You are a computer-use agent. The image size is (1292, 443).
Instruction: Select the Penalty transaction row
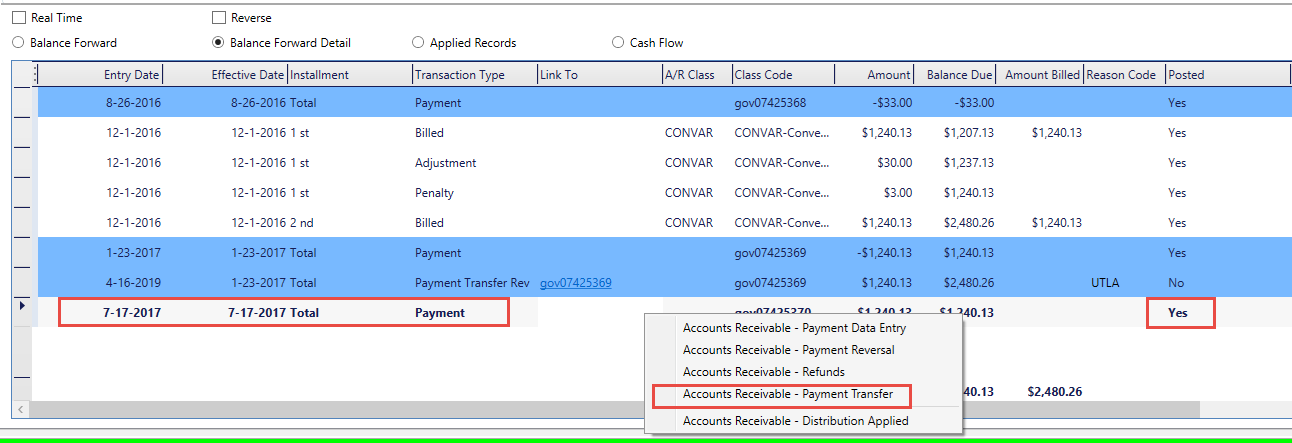point(434,193)
